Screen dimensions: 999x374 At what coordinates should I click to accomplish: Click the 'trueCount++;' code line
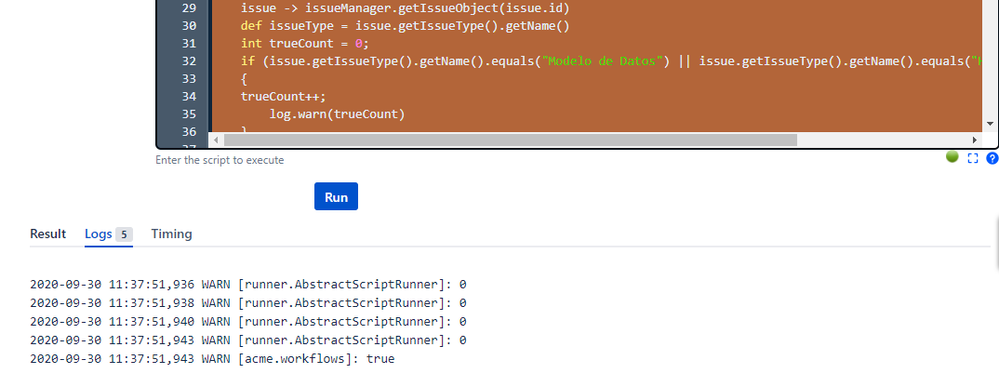click(x=284, y=97)
